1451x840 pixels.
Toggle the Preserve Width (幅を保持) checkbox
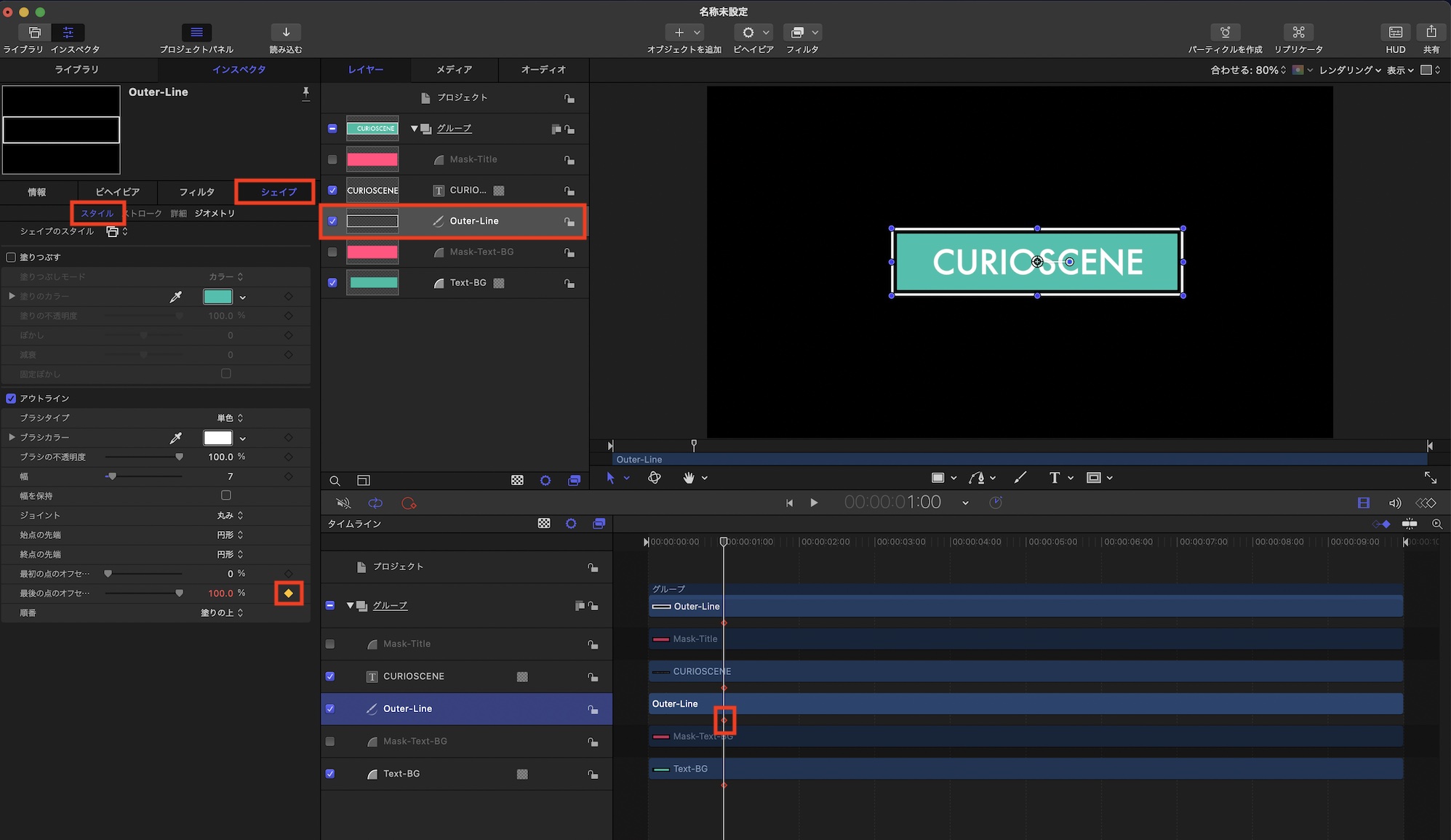(x=226, y=495)
